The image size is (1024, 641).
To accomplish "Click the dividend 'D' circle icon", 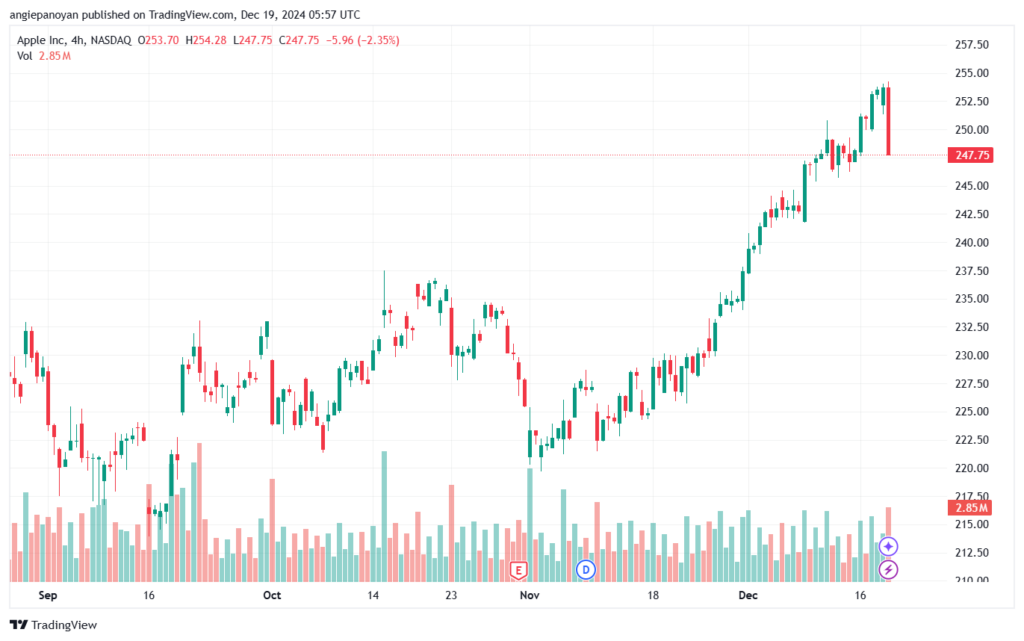I will point(586,570).
